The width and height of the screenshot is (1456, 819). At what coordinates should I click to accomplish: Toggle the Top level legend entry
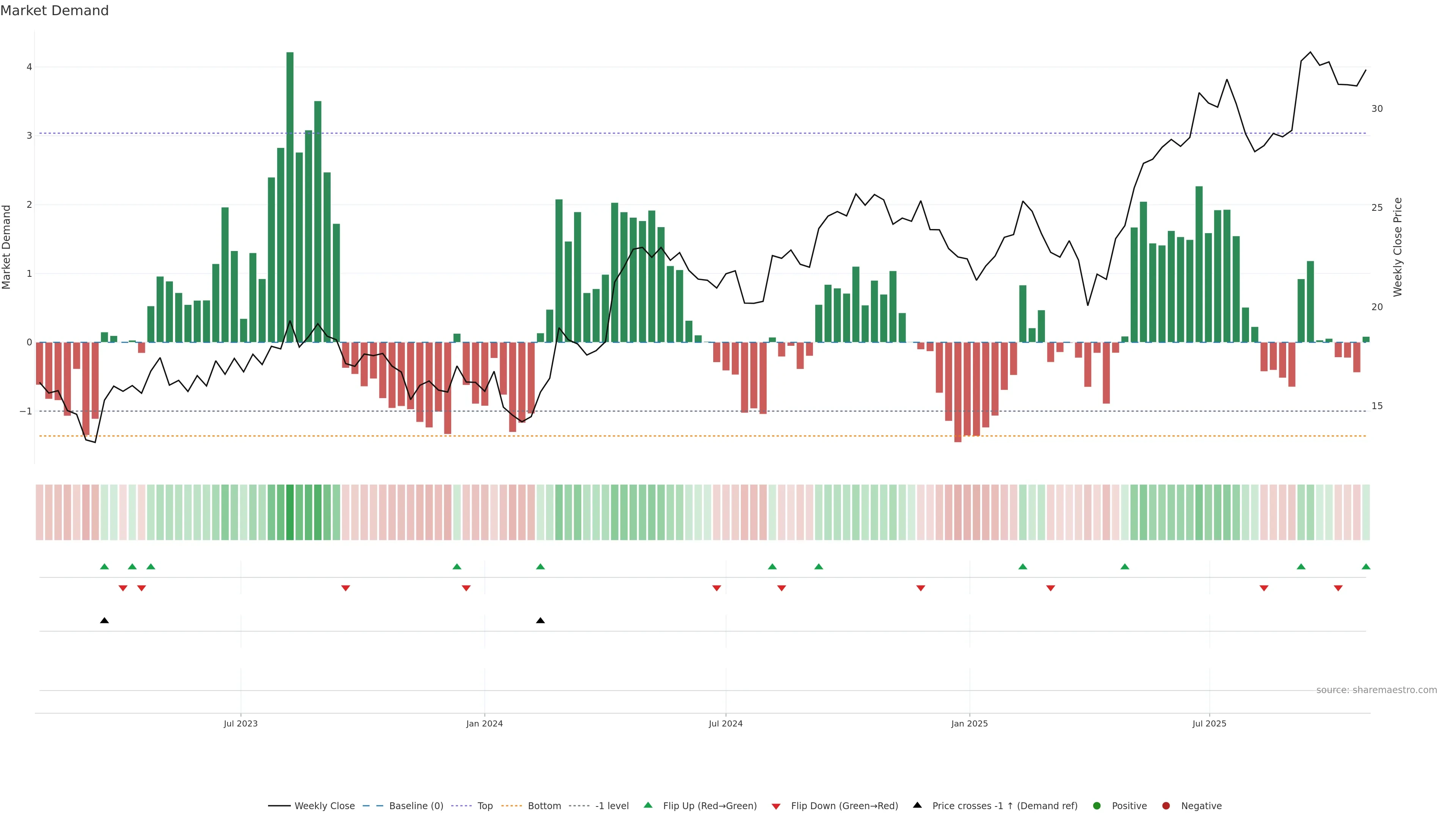click(x=485, y=806)
